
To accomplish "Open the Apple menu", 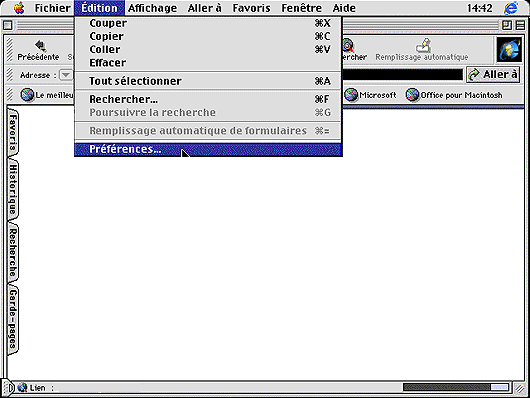I will (19, 8).
